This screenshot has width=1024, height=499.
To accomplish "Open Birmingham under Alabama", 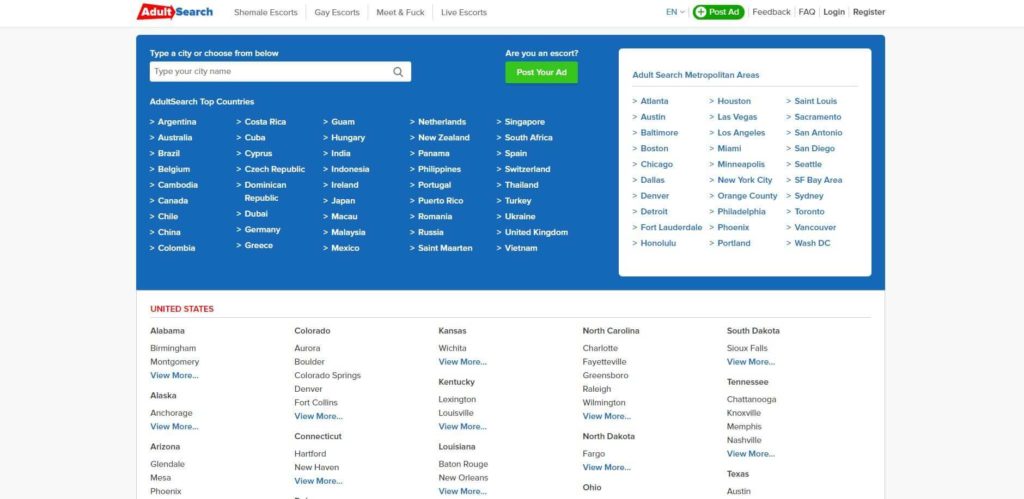I will click(x=173, y=349).
